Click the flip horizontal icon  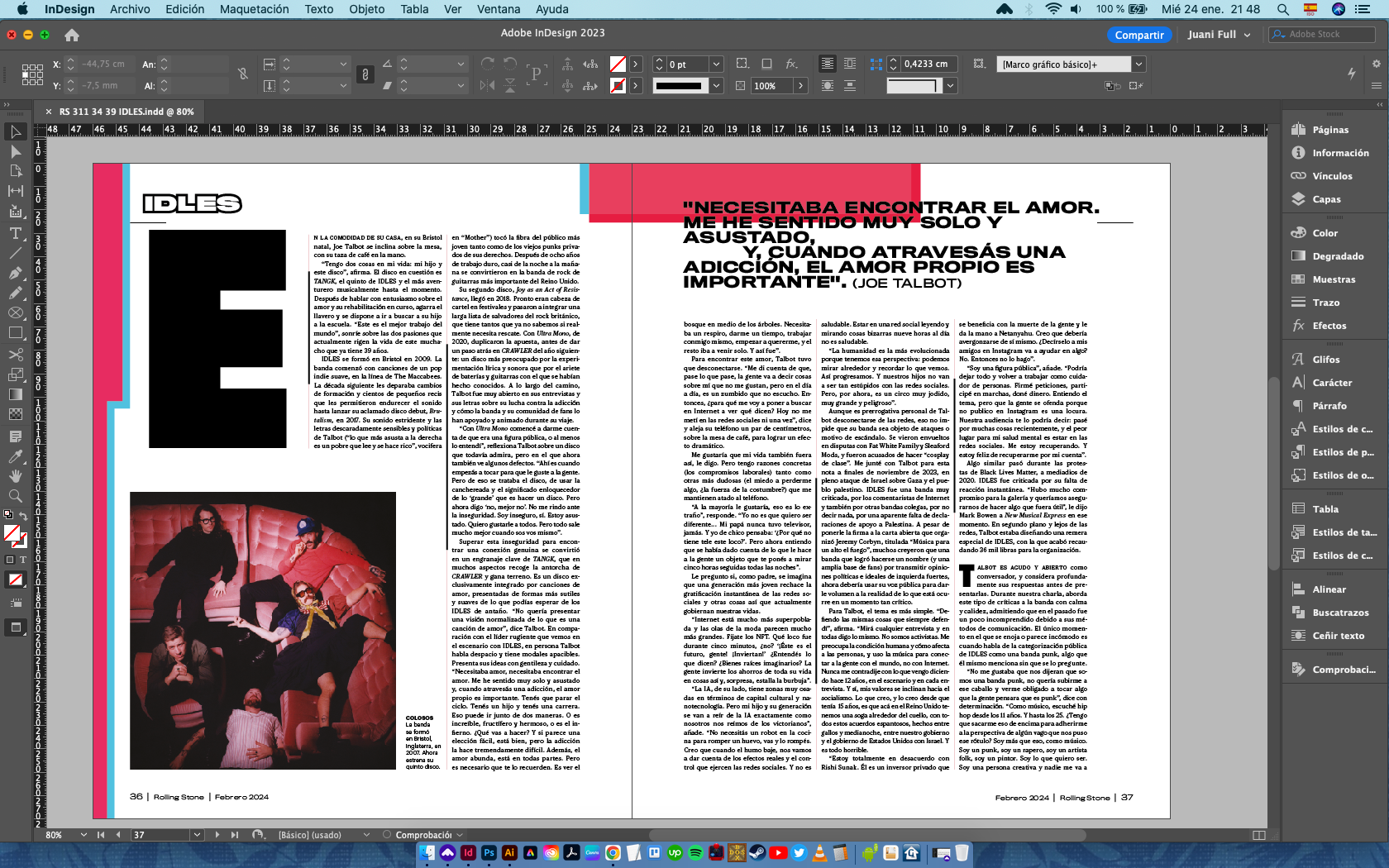coord(488,85)
